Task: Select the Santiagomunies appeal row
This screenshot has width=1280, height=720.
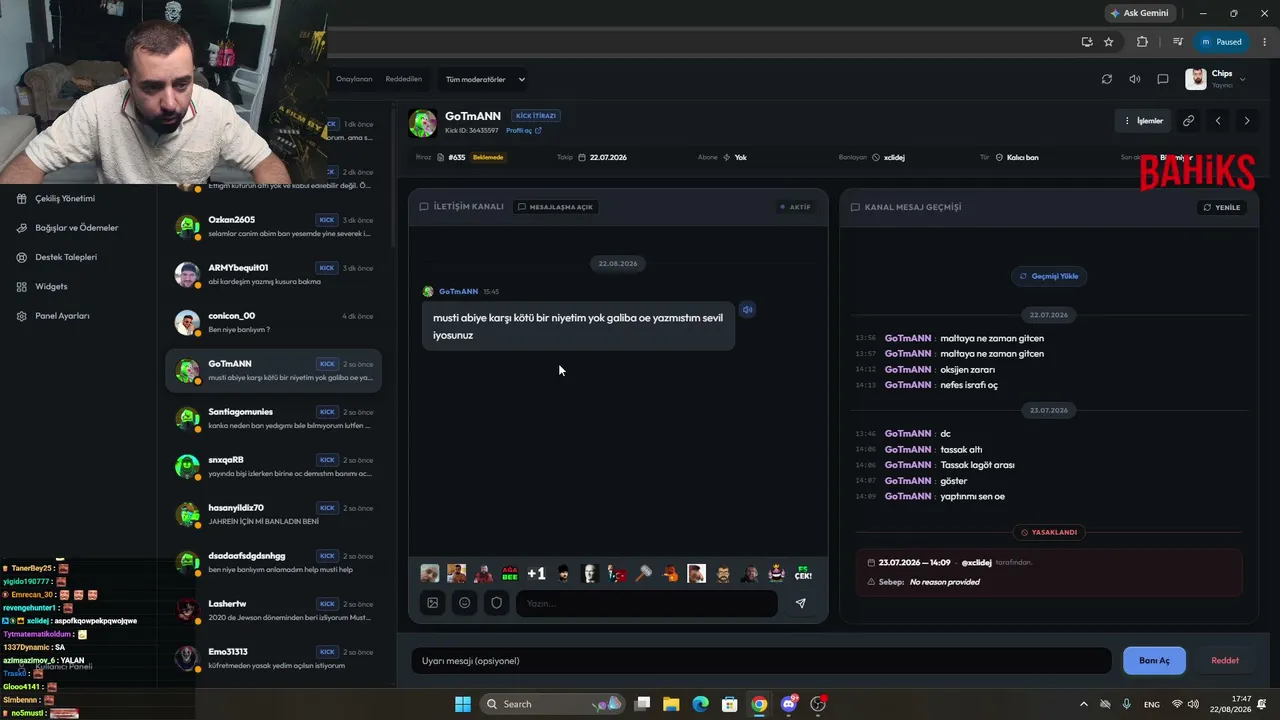Action: pyautogui.click(x=274, y=418)
